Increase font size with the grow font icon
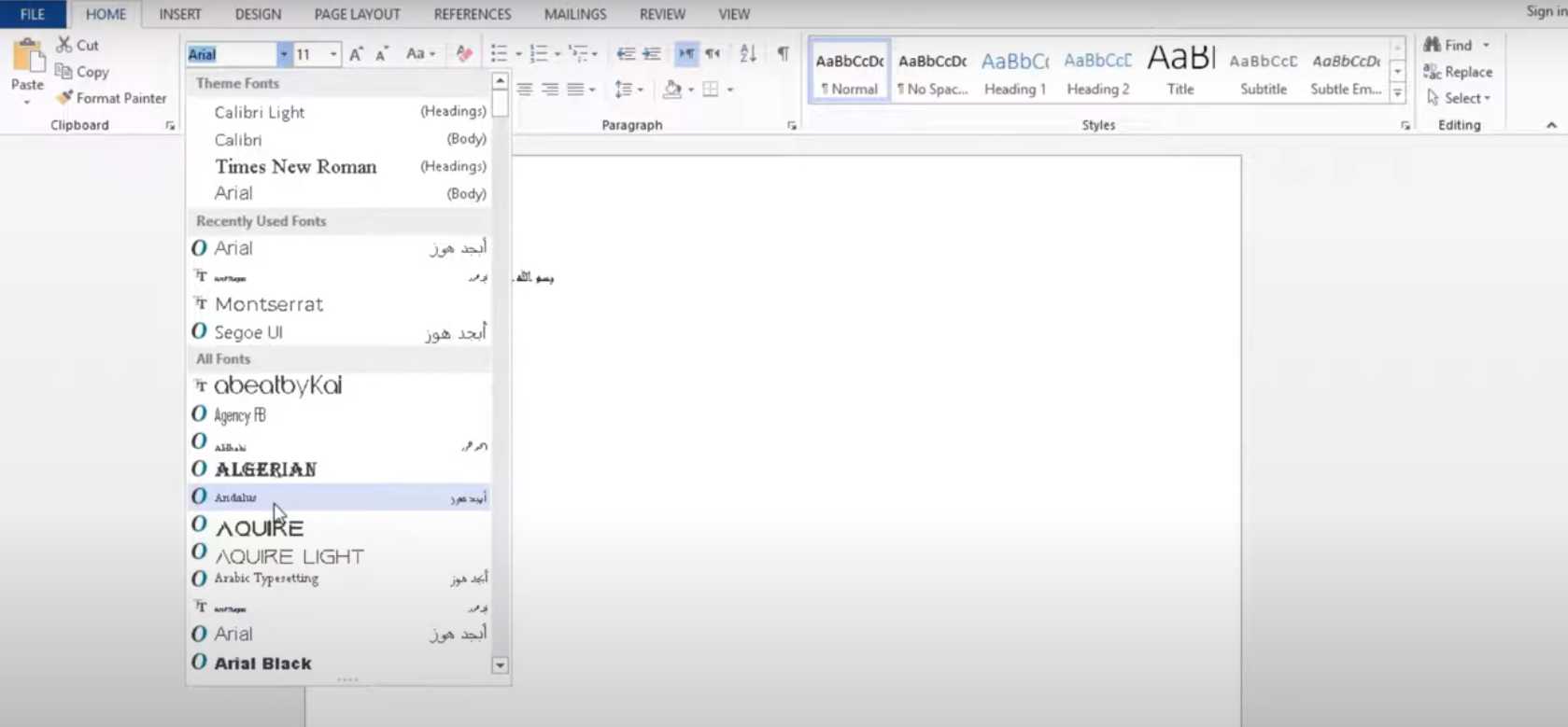Screen dimensions: 1568x727 point(357,54)
